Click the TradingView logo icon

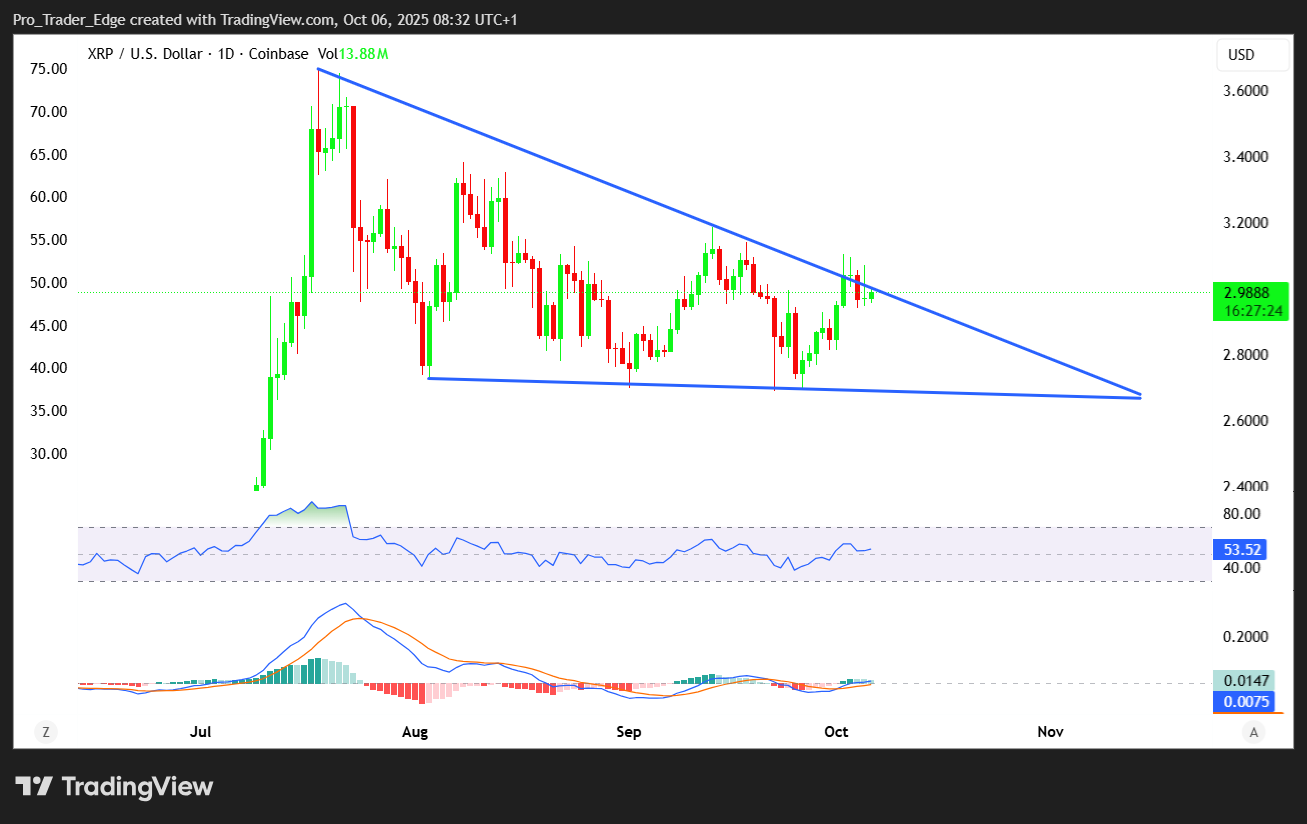click(34, 787)
